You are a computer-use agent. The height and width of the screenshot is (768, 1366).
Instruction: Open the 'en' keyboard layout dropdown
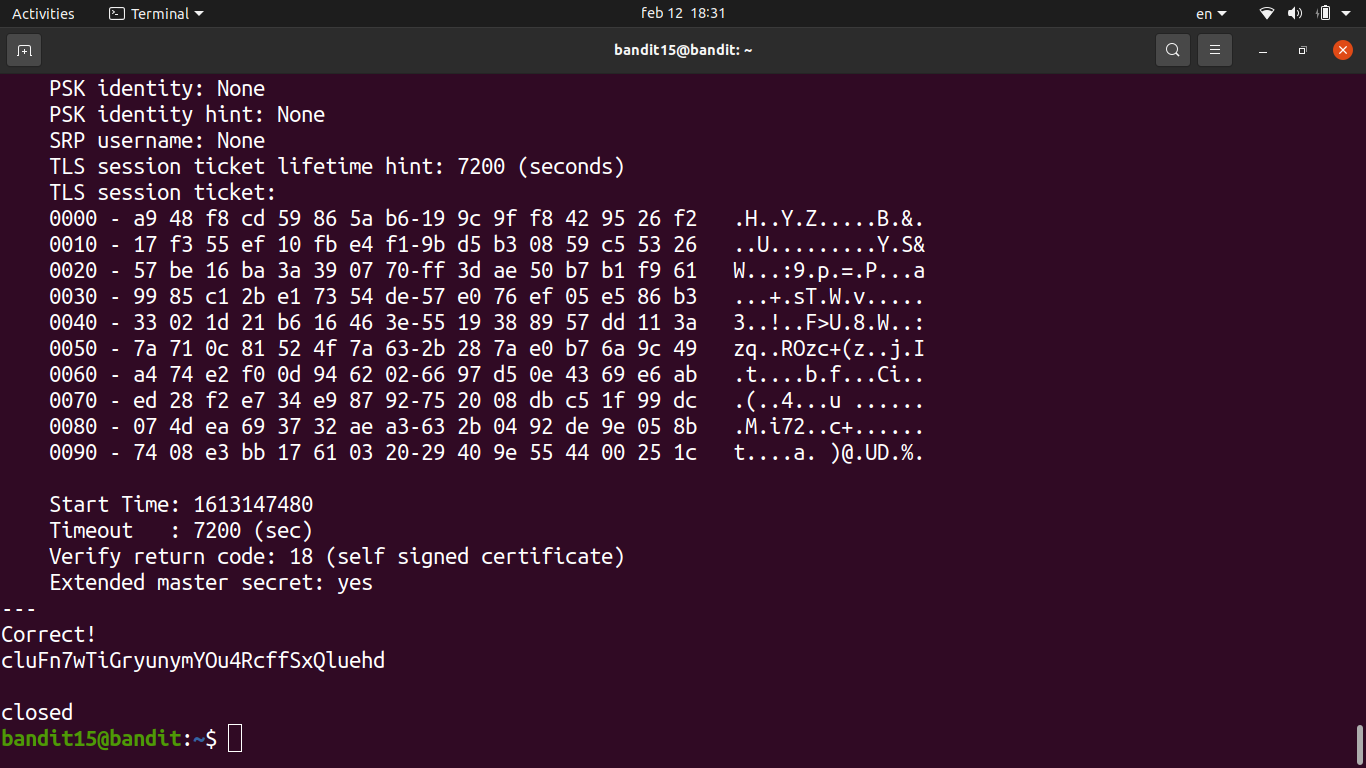pos(1211,14)
